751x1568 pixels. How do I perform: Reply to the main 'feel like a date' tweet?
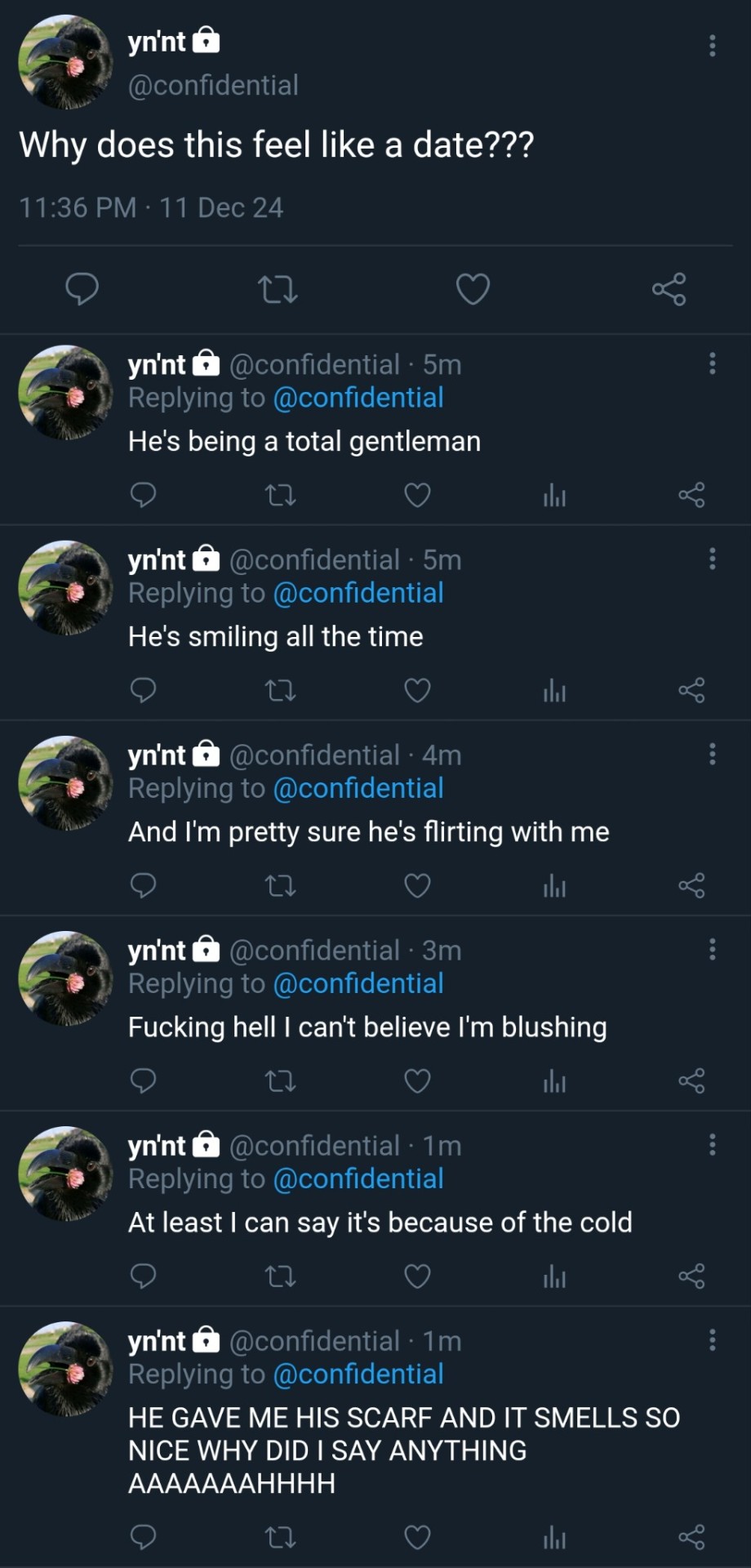tap(82, 290)
